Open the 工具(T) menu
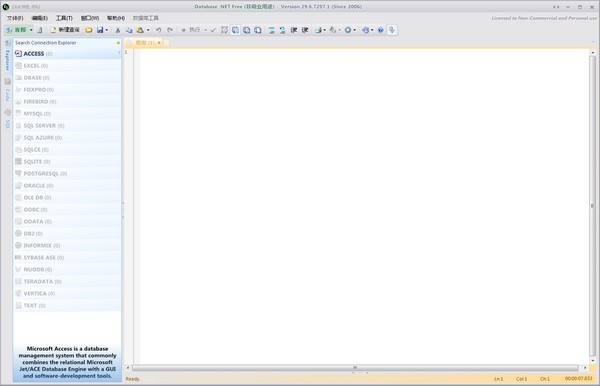 (x=64, y=18)
